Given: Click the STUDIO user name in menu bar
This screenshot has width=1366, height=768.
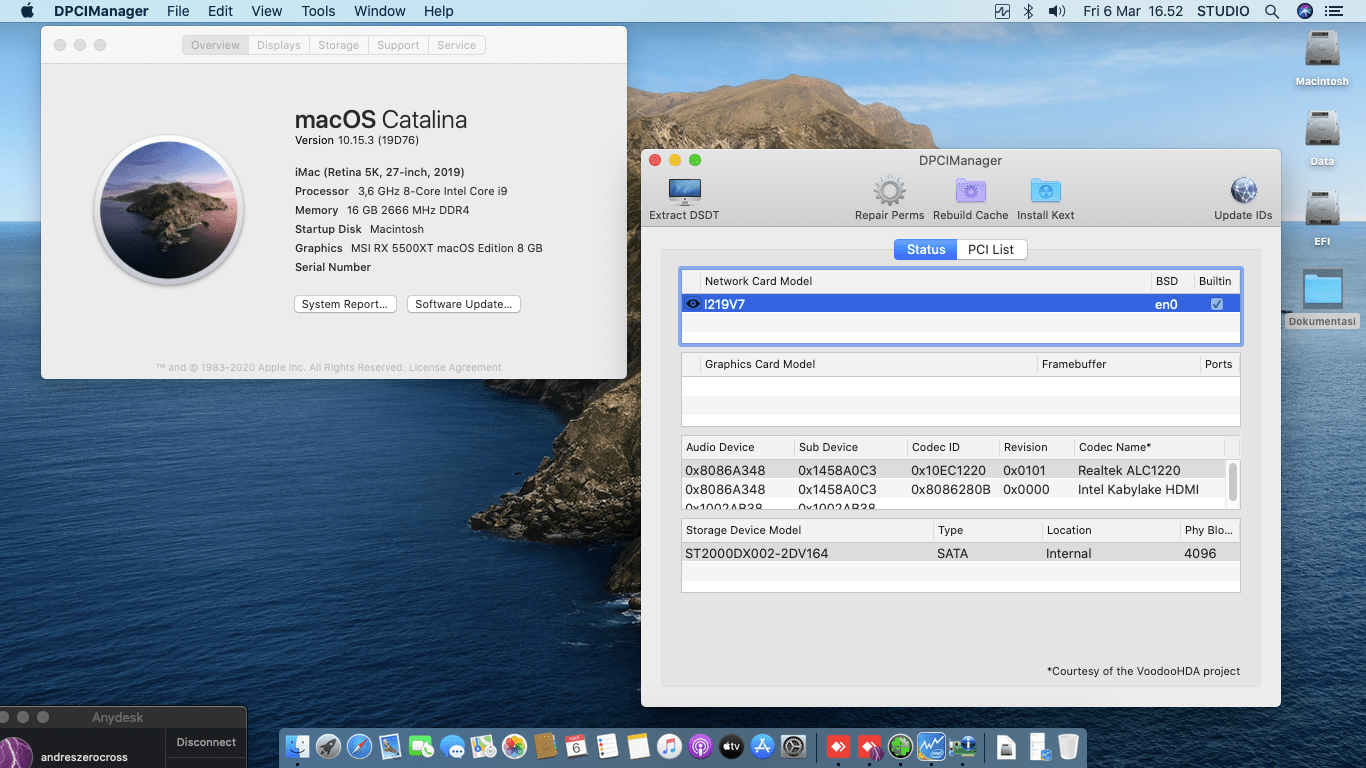Looking at the screenshot, I should (1223, 11).
